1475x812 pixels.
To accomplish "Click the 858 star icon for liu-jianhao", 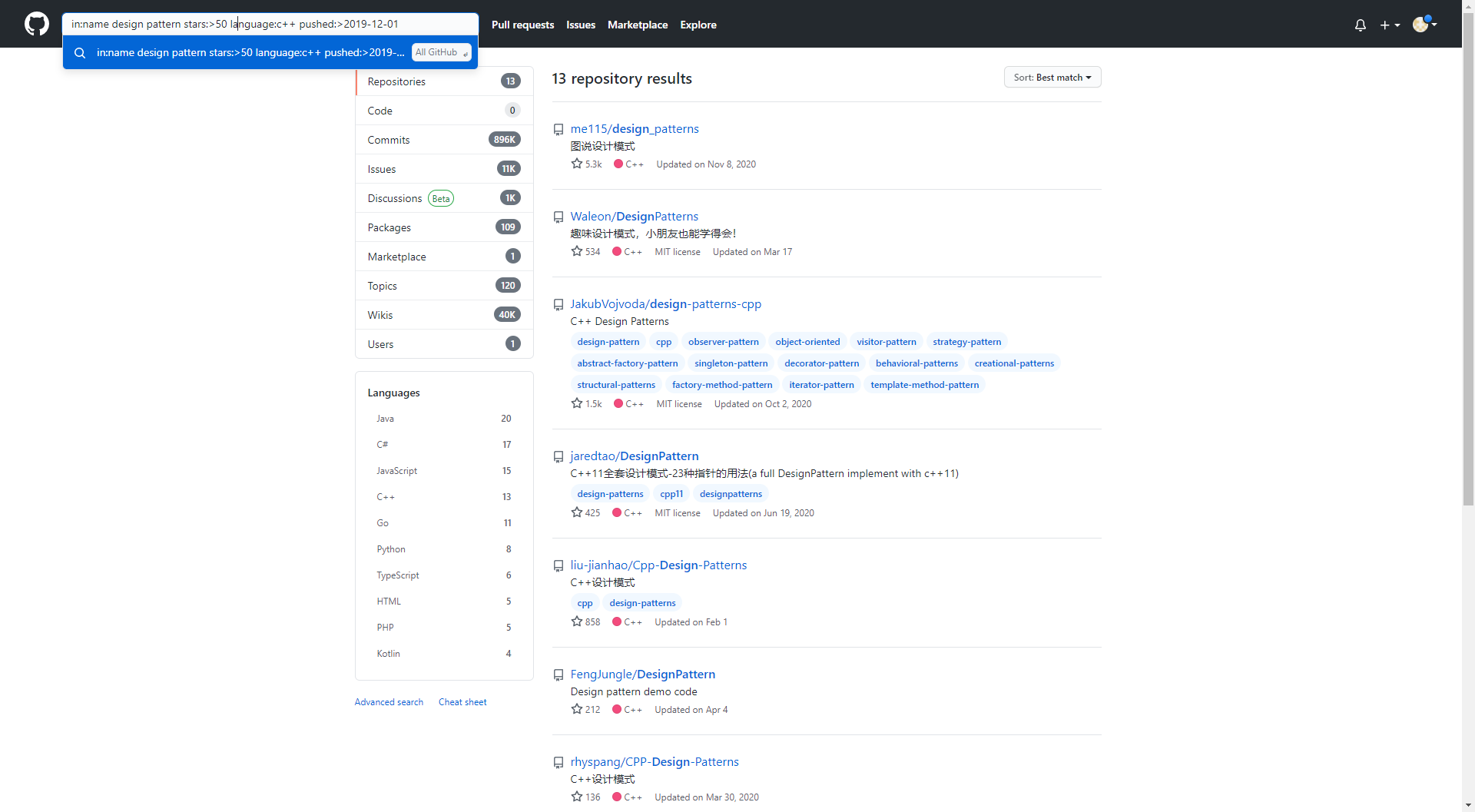I will coord(577,621).
